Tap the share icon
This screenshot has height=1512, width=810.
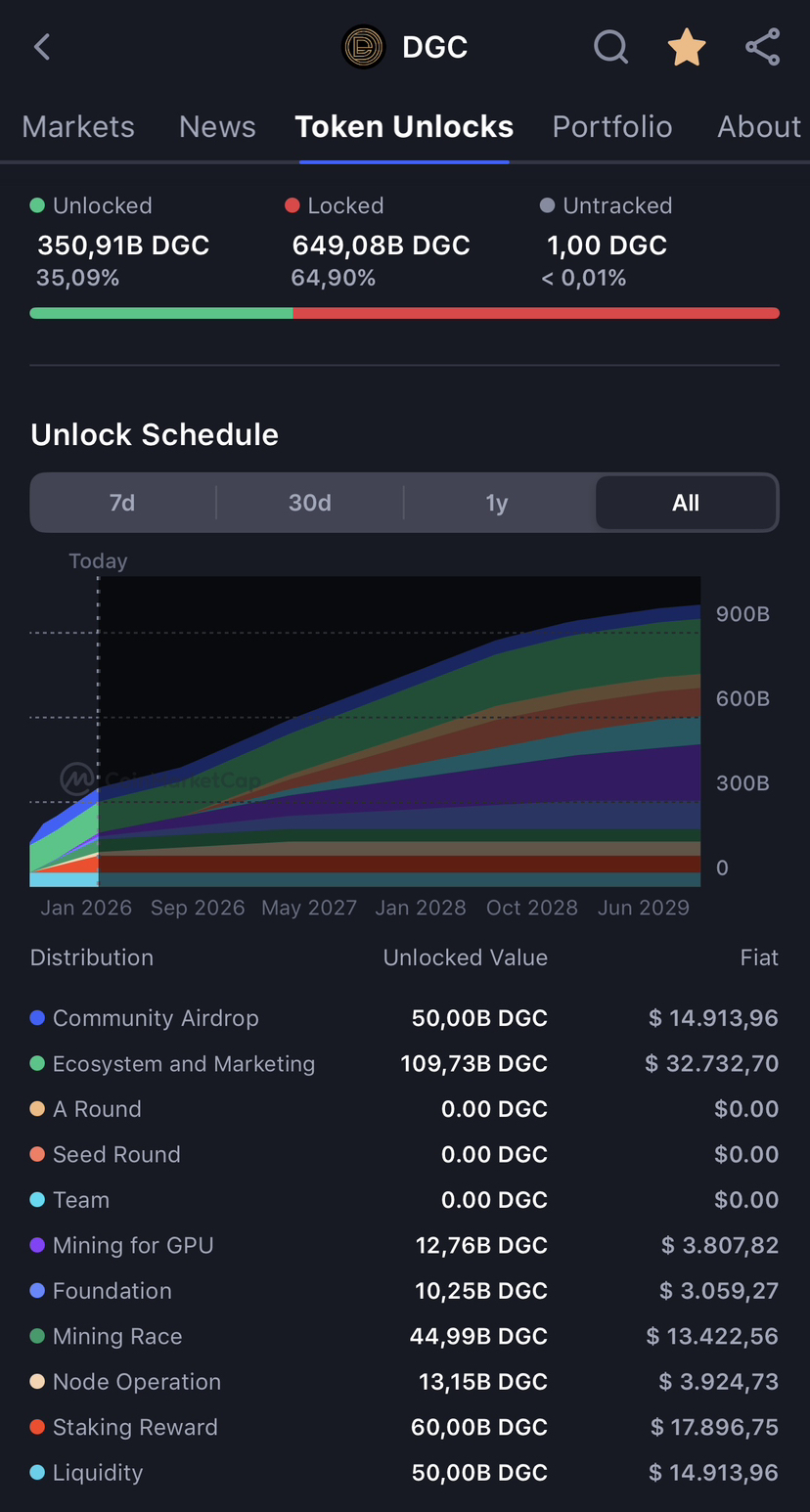click(x=762, y=47)
